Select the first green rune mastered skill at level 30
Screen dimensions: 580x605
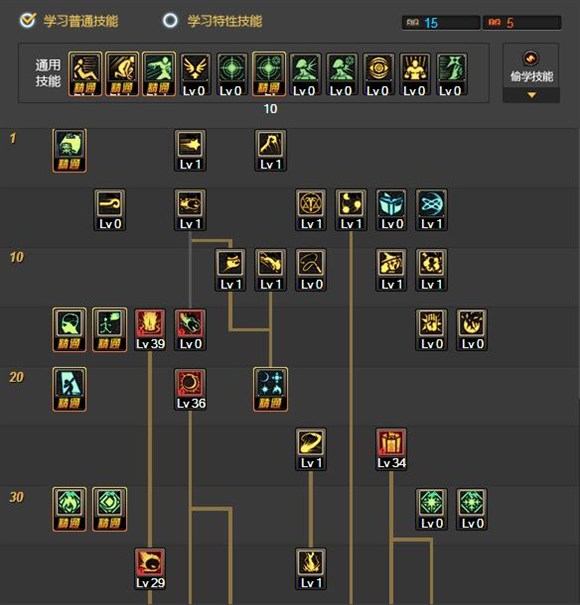(69, 509)
